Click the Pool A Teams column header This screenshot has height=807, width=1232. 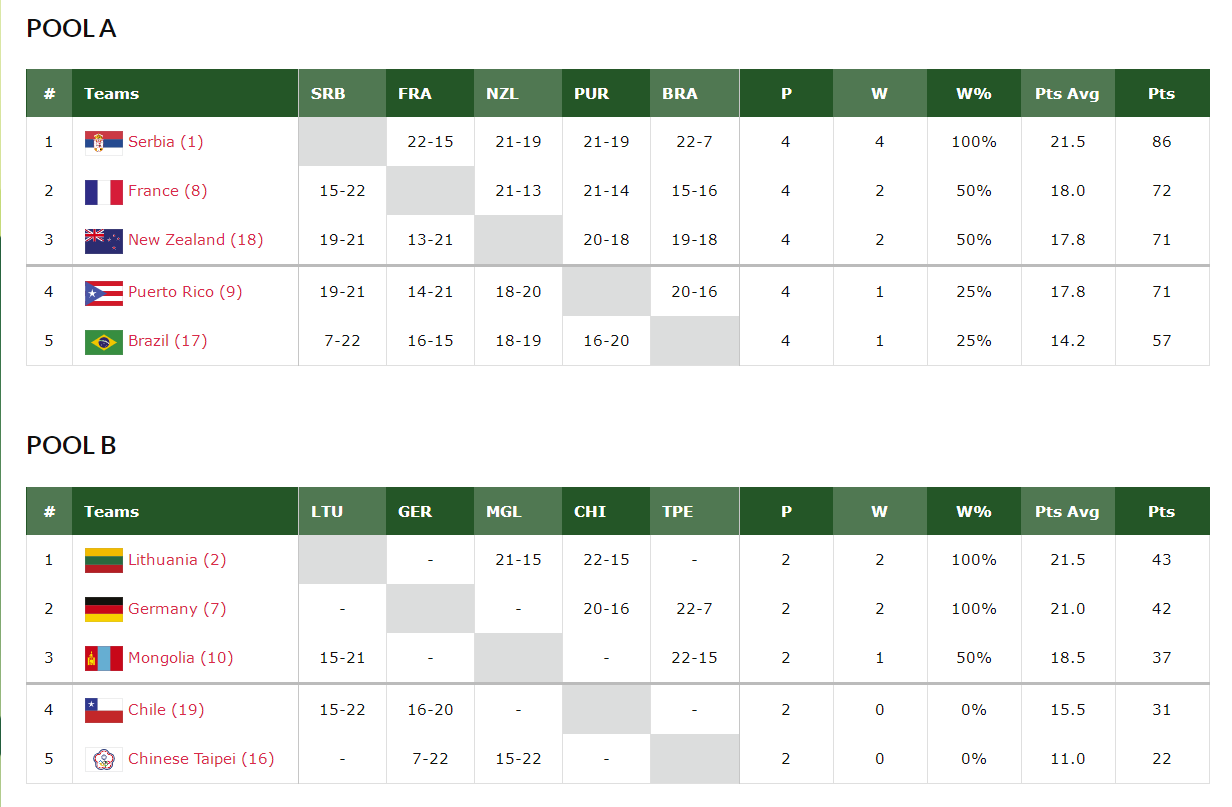[x=111, y=94]
